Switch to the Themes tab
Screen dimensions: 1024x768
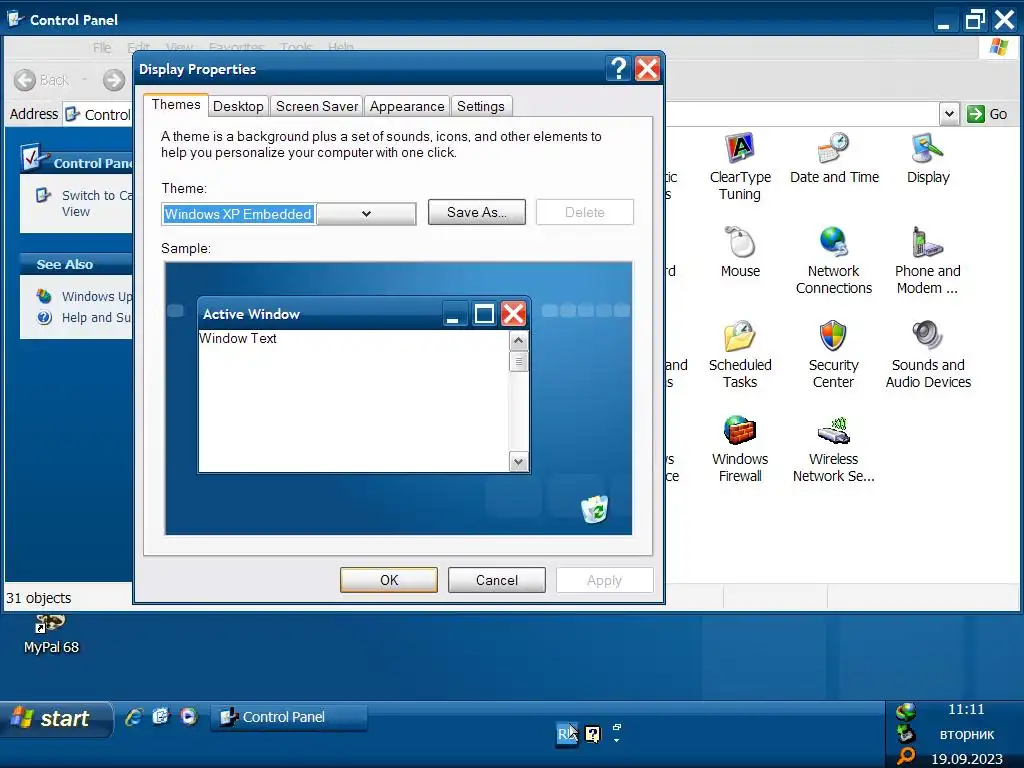pyautogui.click(x=176, y=104)
